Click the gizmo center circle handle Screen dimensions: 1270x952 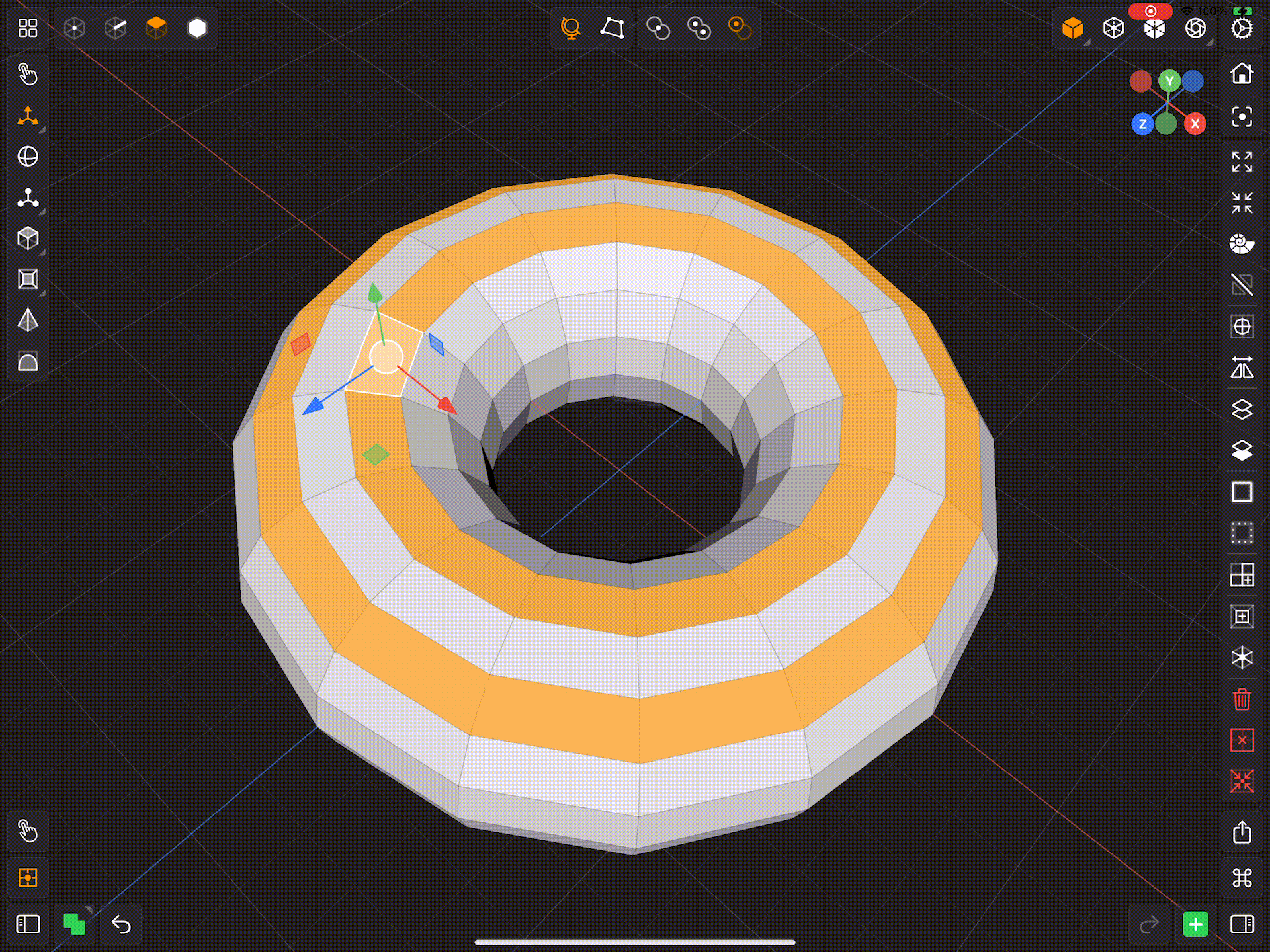(x=386, y=357)
